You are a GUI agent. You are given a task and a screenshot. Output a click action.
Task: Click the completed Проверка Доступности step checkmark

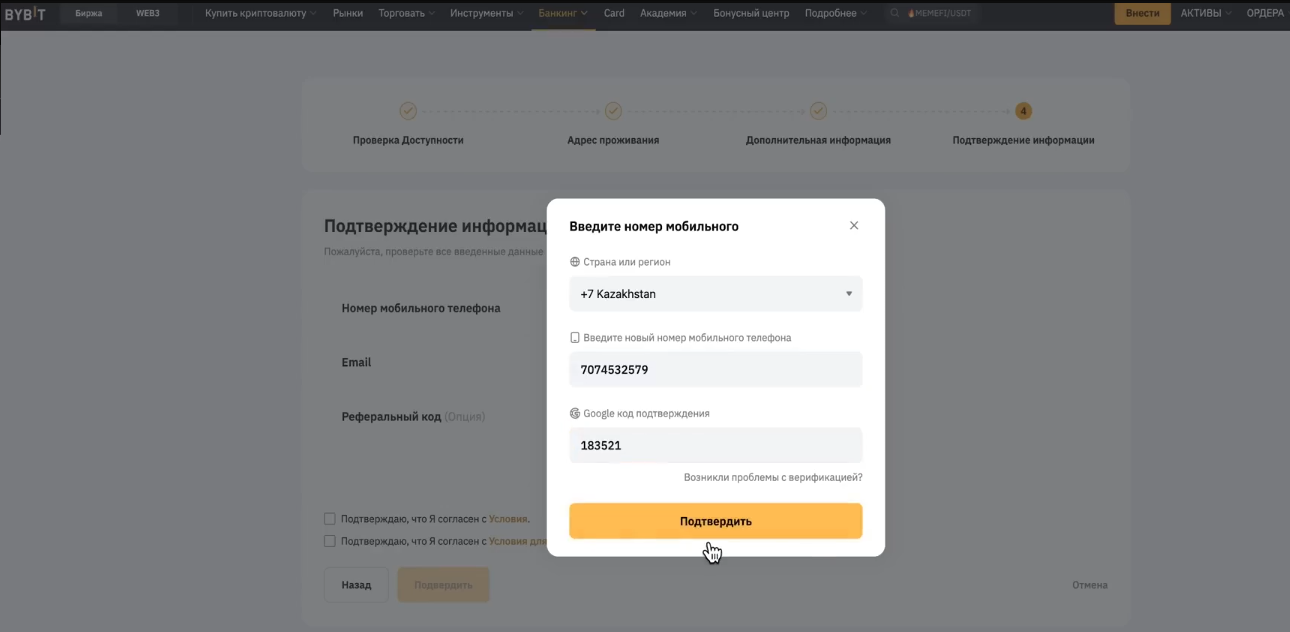pos(408,111)
